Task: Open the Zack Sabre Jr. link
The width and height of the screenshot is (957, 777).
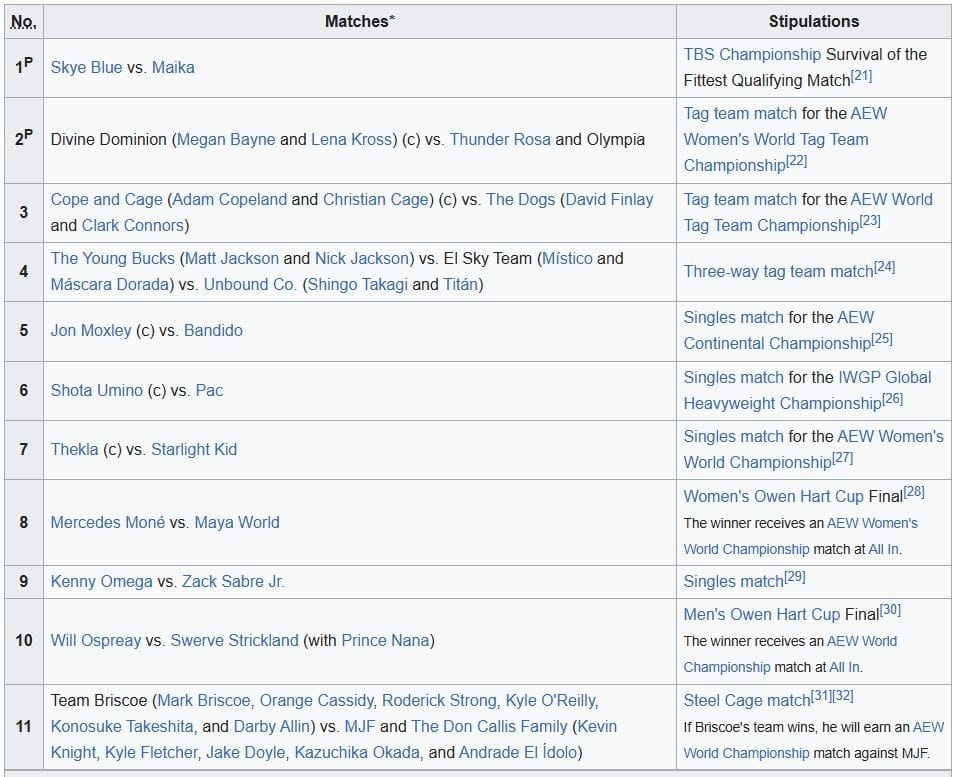Action: (x=233, y=582)
